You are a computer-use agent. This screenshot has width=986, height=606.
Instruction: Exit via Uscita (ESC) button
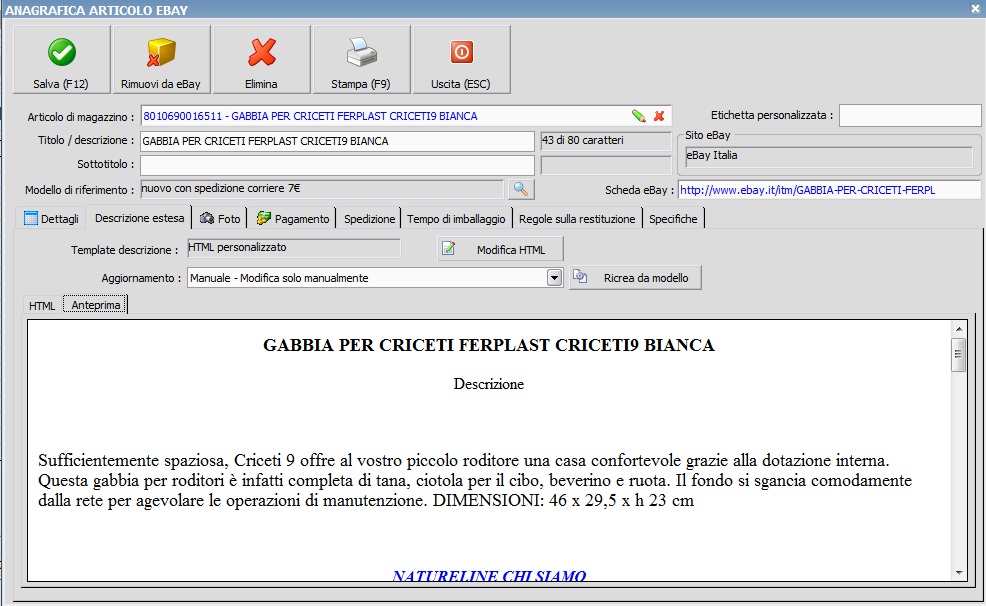pyautogui.click(x=461, y=60)
